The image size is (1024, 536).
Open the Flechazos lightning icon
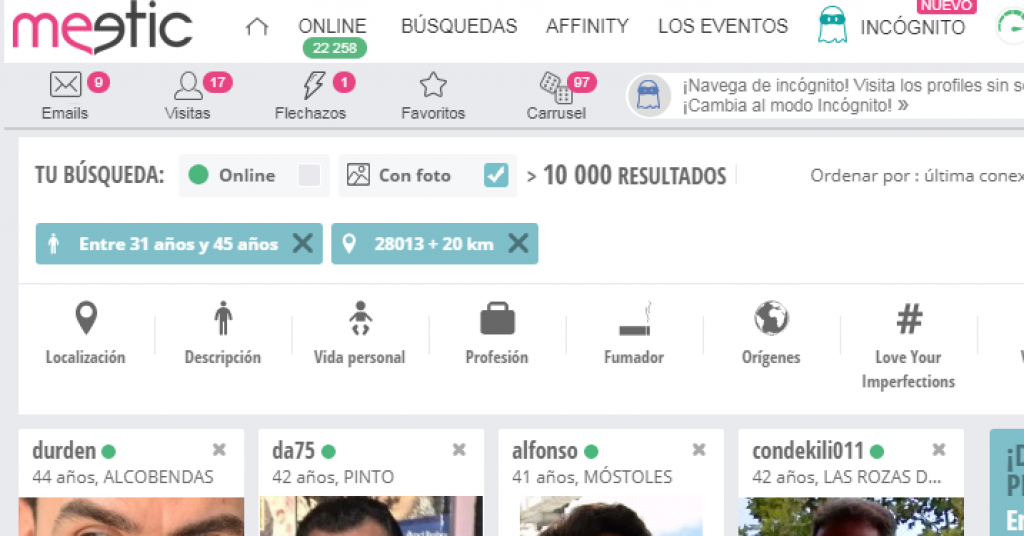pyautogui.click(x=314, y=86)
